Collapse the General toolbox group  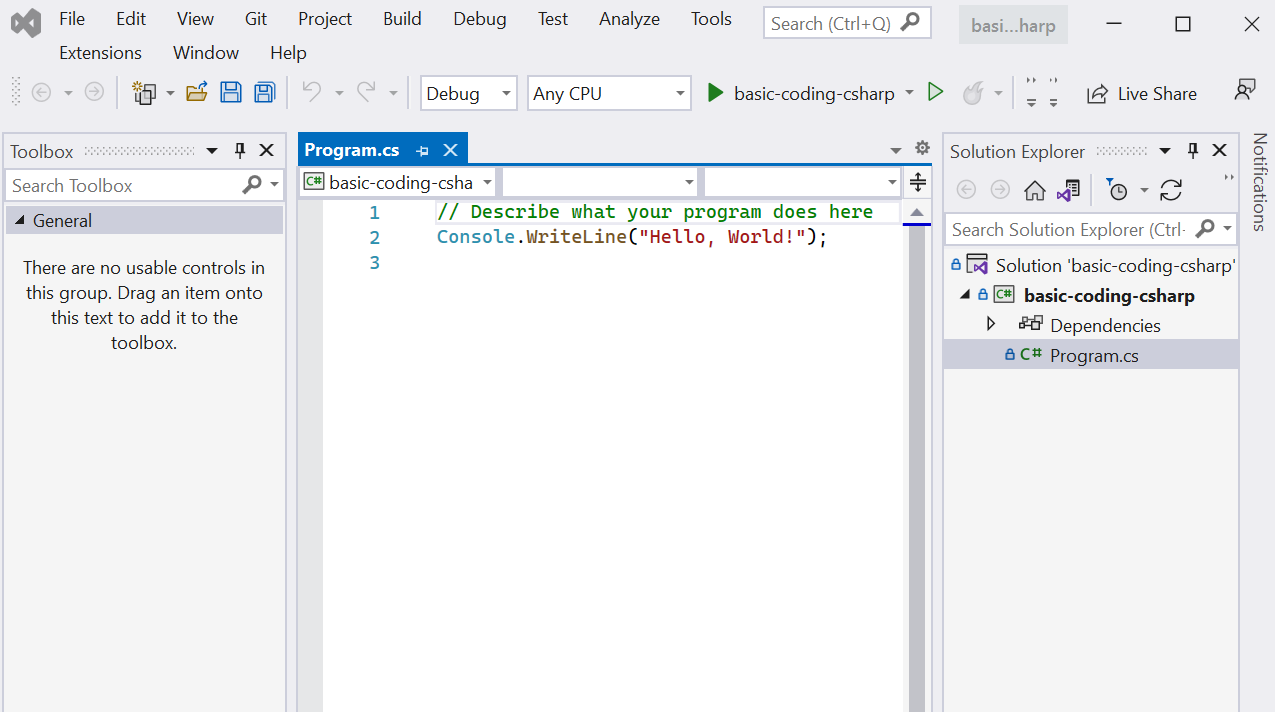pos(20,220)
